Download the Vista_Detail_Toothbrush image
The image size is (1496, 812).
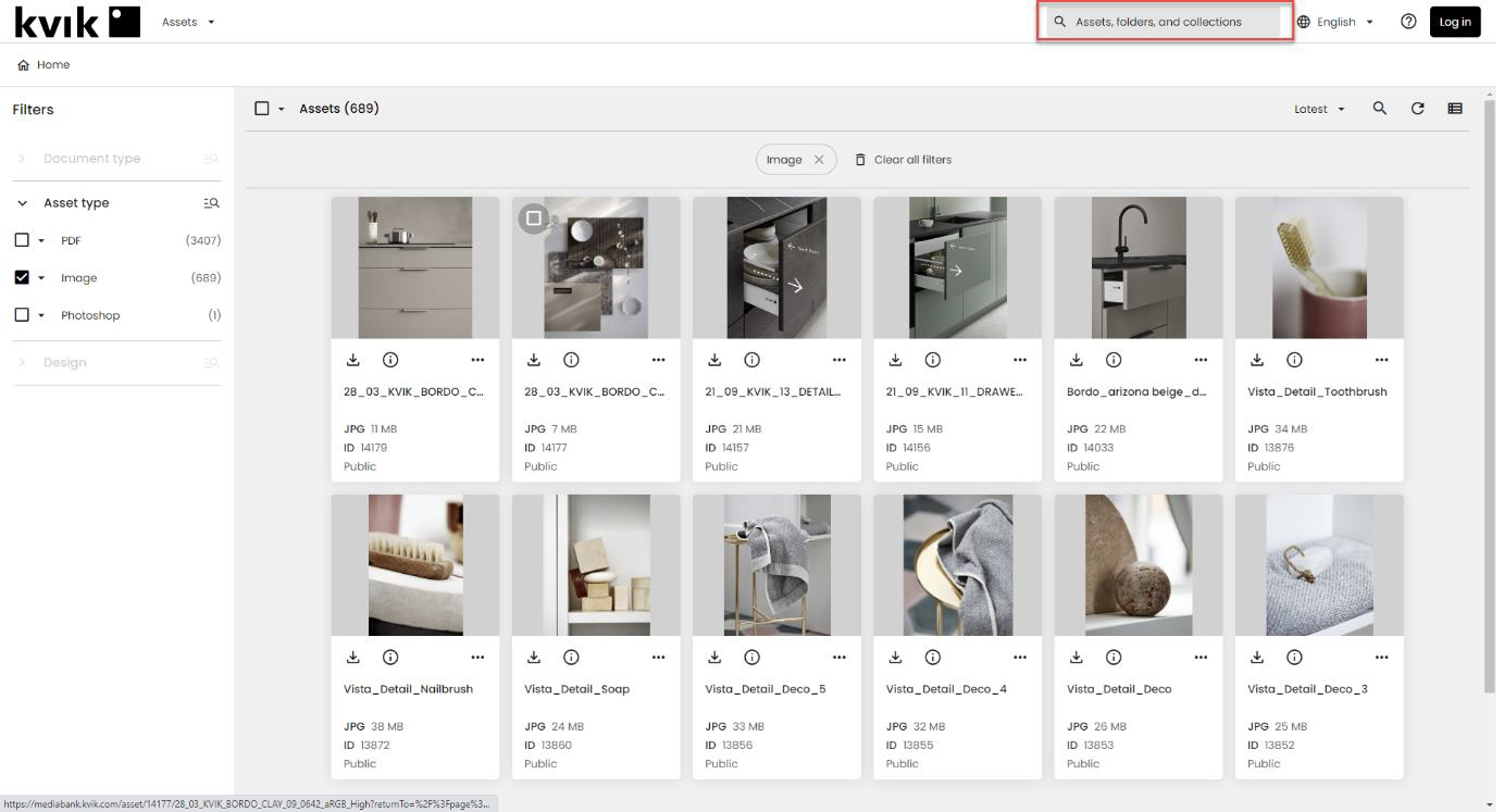coord(1257,360)
